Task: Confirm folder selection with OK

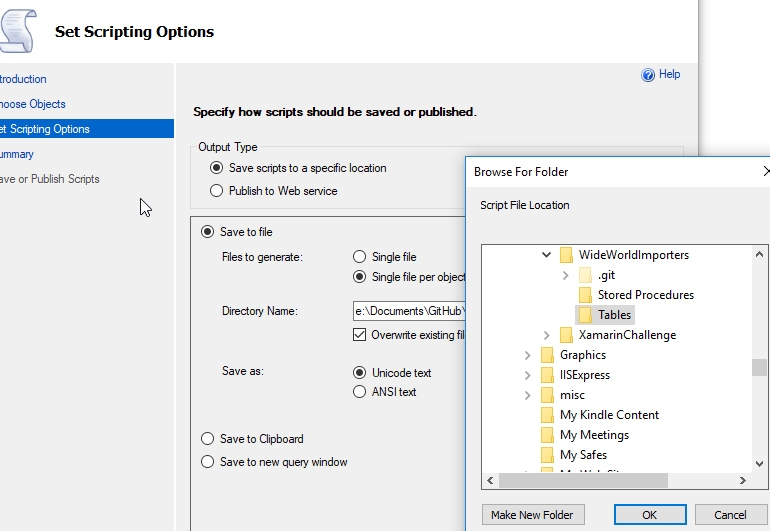Action: coord(649,515)
